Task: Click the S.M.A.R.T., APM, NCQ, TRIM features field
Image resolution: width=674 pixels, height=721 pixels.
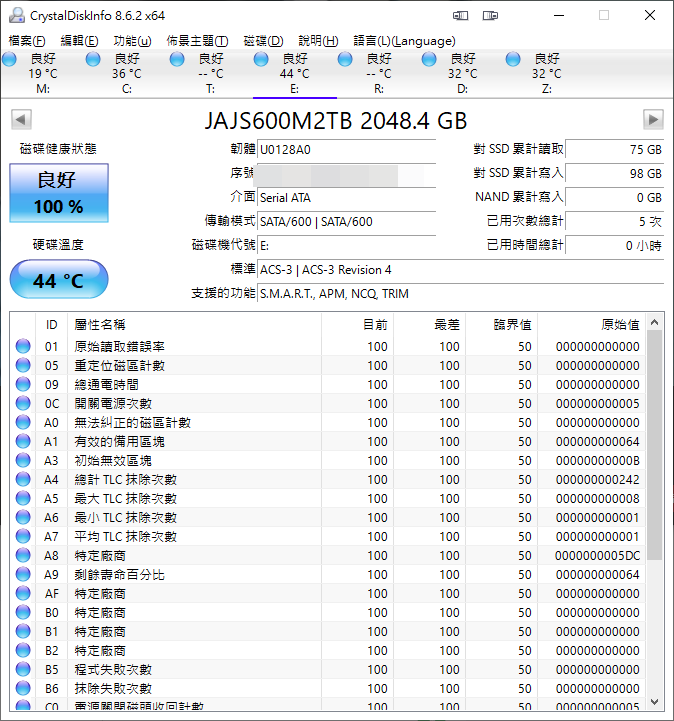Action: [460, 293]
